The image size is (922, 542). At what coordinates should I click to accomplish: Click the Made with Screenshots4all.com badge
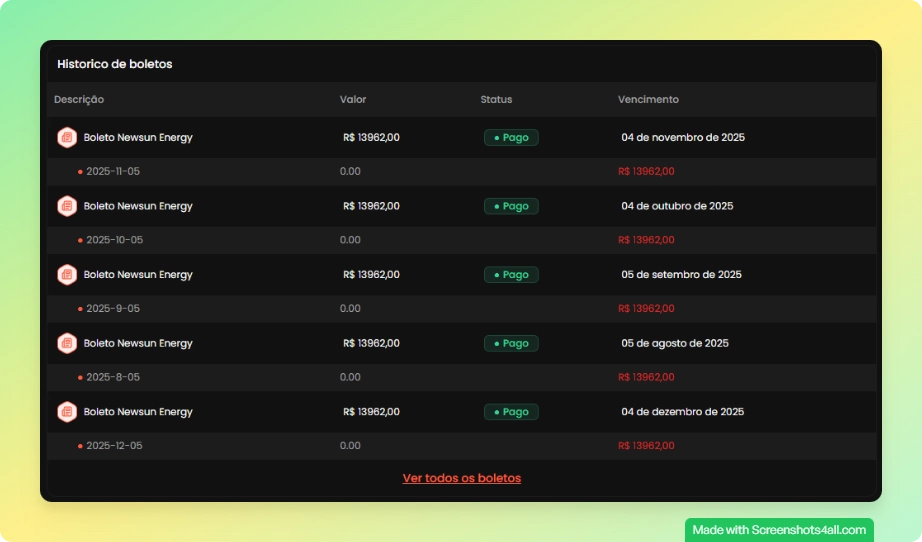click(779, 530)
